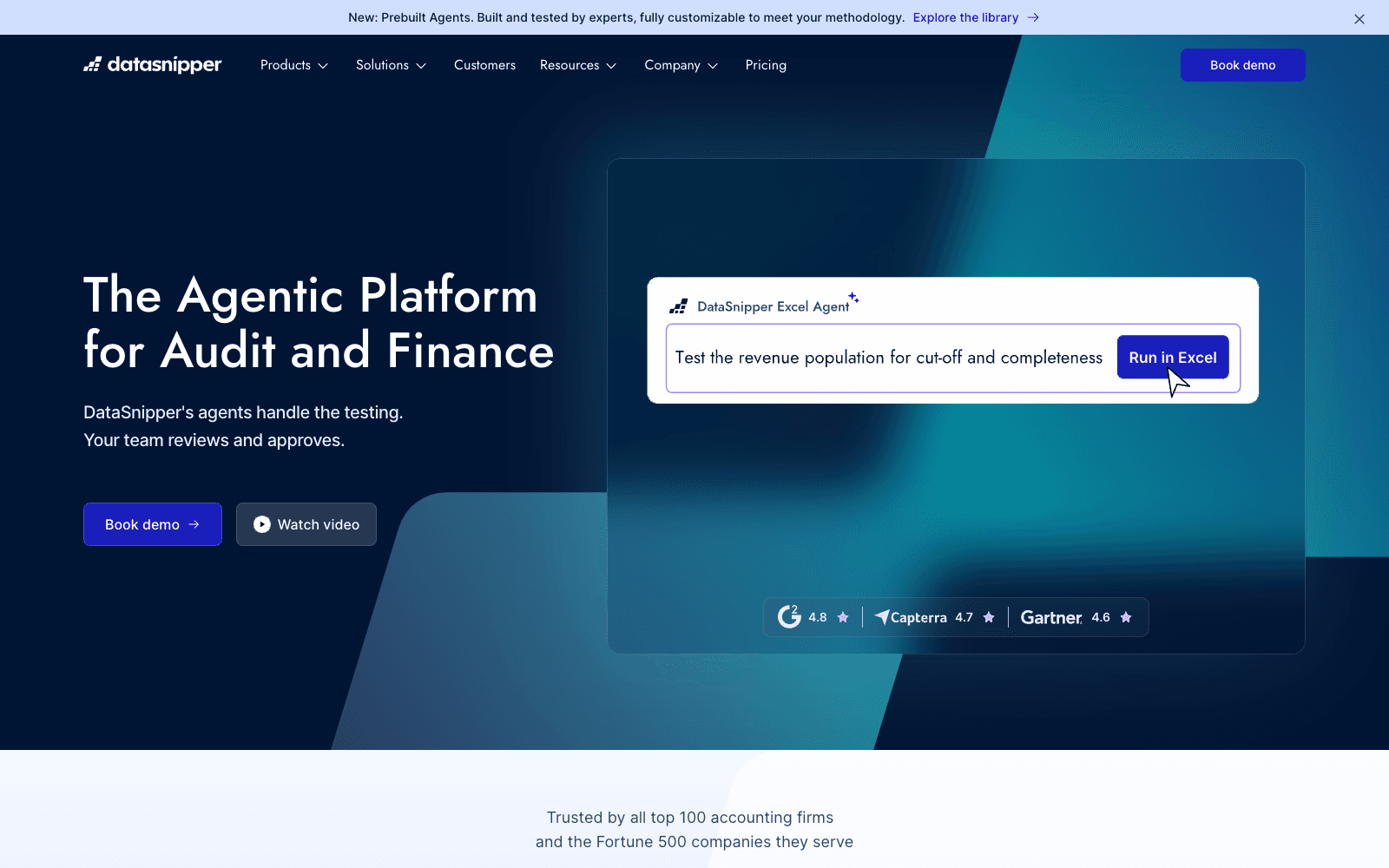Click the G2 logo in ratings bar
1389x868 pixels.
click(789, 616)
